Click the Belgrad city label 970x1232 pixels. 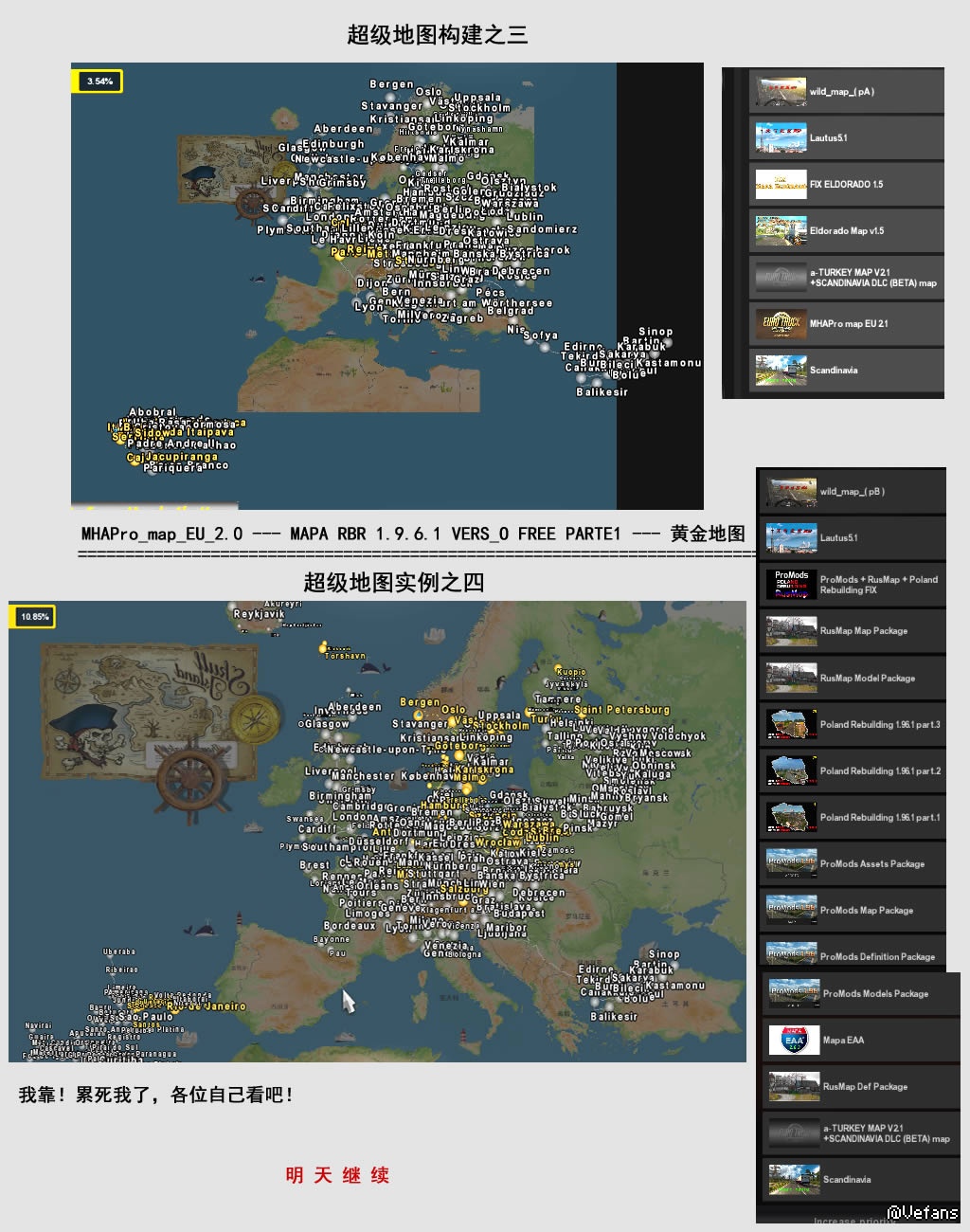point(511,311)
